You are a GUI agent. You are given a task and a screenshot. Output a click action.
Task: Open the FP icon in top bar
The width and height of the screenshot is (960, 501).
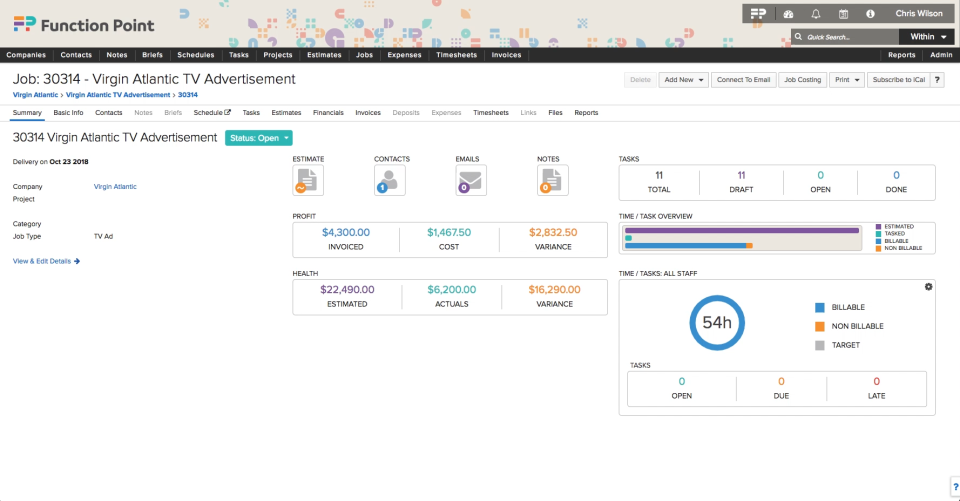point(759,13)
